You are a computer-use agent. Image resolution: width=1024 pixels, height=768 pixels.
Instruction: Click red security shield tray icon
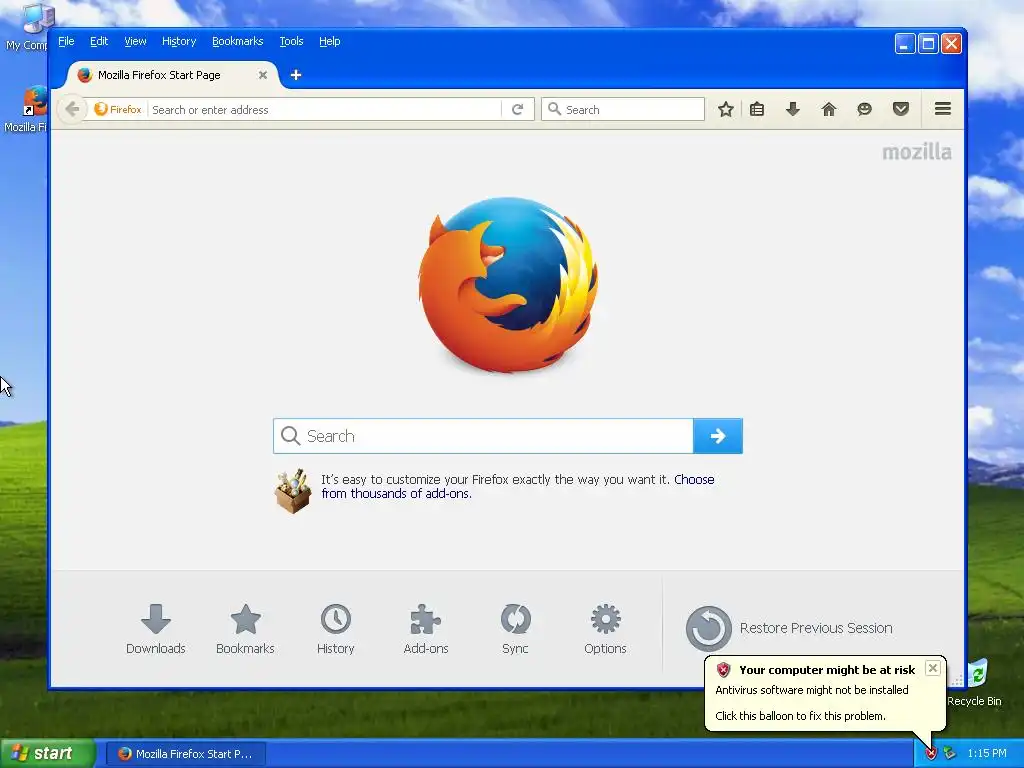click(931, 754)
